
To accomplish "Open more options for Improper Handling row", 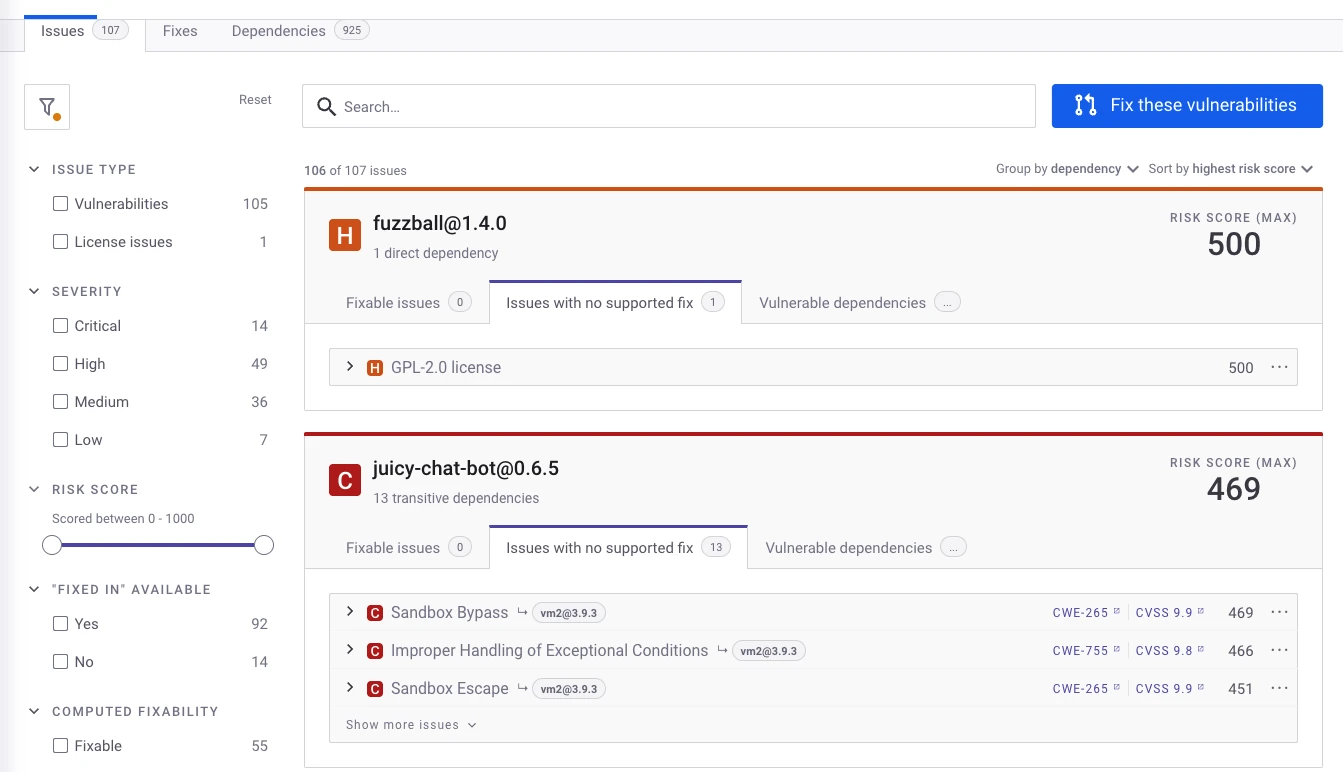I will tap(1279, 650).
